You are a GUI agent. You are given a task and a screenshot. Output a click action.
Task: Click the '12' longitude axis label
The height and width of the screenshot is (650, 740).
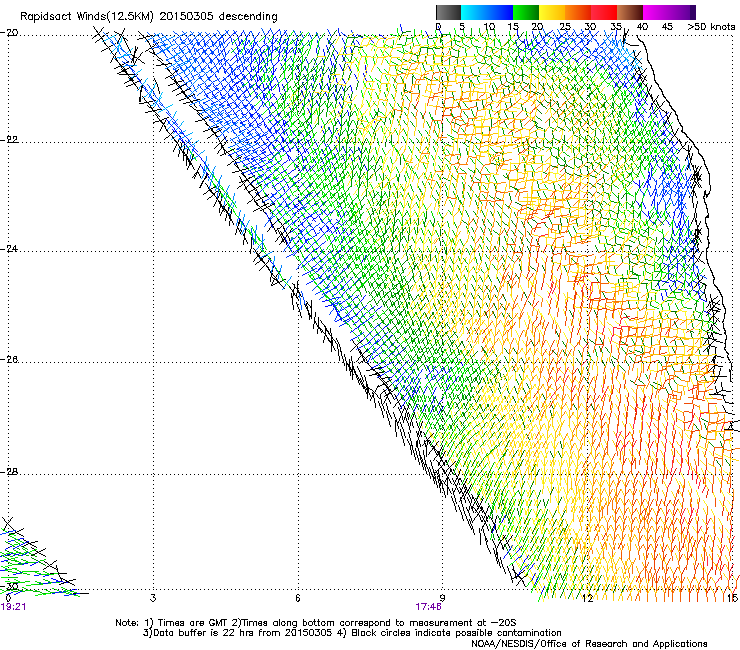pyautogui.click(x=587, y=598)
